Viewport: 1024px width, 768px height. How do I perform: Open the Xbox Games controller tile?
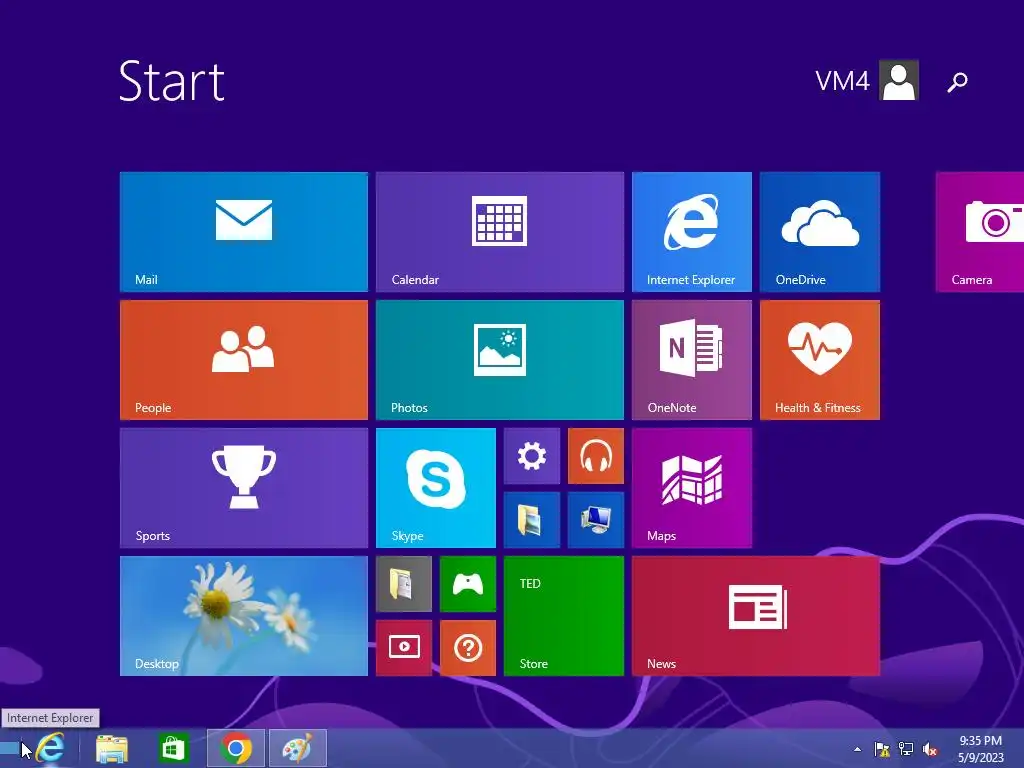pyautogui.click(x=468, y=584)
